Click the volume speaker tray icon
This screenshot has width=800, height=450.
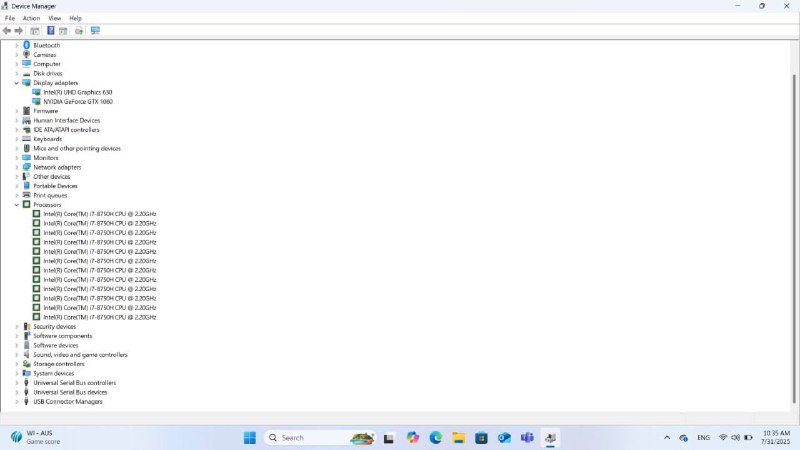click(x=735, y=438)
